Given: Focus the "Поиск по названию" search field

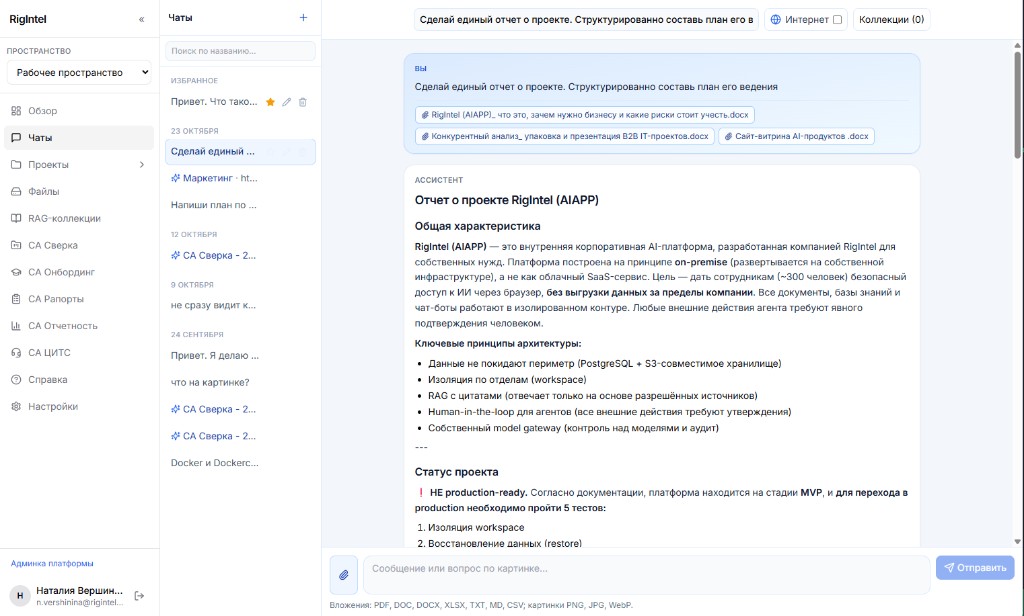Looking at the screenshot, I should tap(240, 51).
